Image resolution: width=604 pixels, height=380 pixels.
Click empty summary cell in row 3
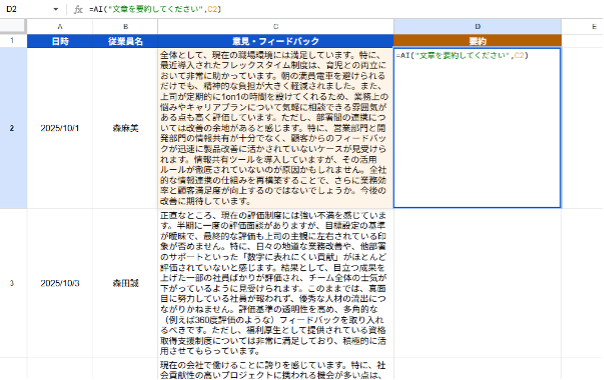coord(477,283)
